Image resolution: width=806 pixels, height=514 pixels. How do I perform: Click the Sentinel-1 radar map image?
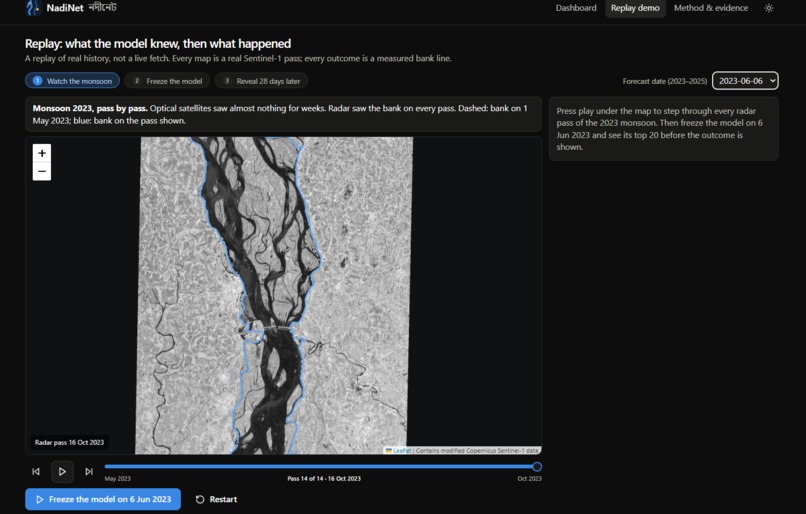pos(274,296)
